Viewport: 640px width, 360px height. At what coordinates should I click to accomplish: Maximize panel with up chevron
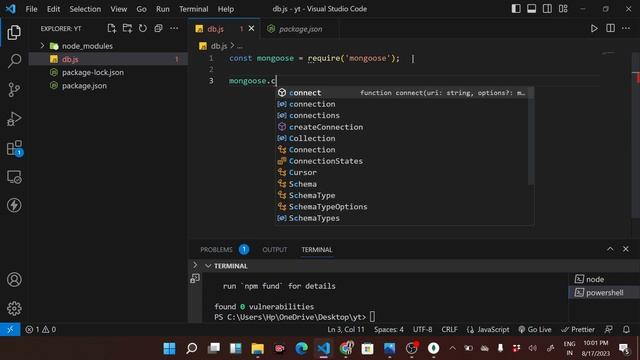click(x=610, y=249)
